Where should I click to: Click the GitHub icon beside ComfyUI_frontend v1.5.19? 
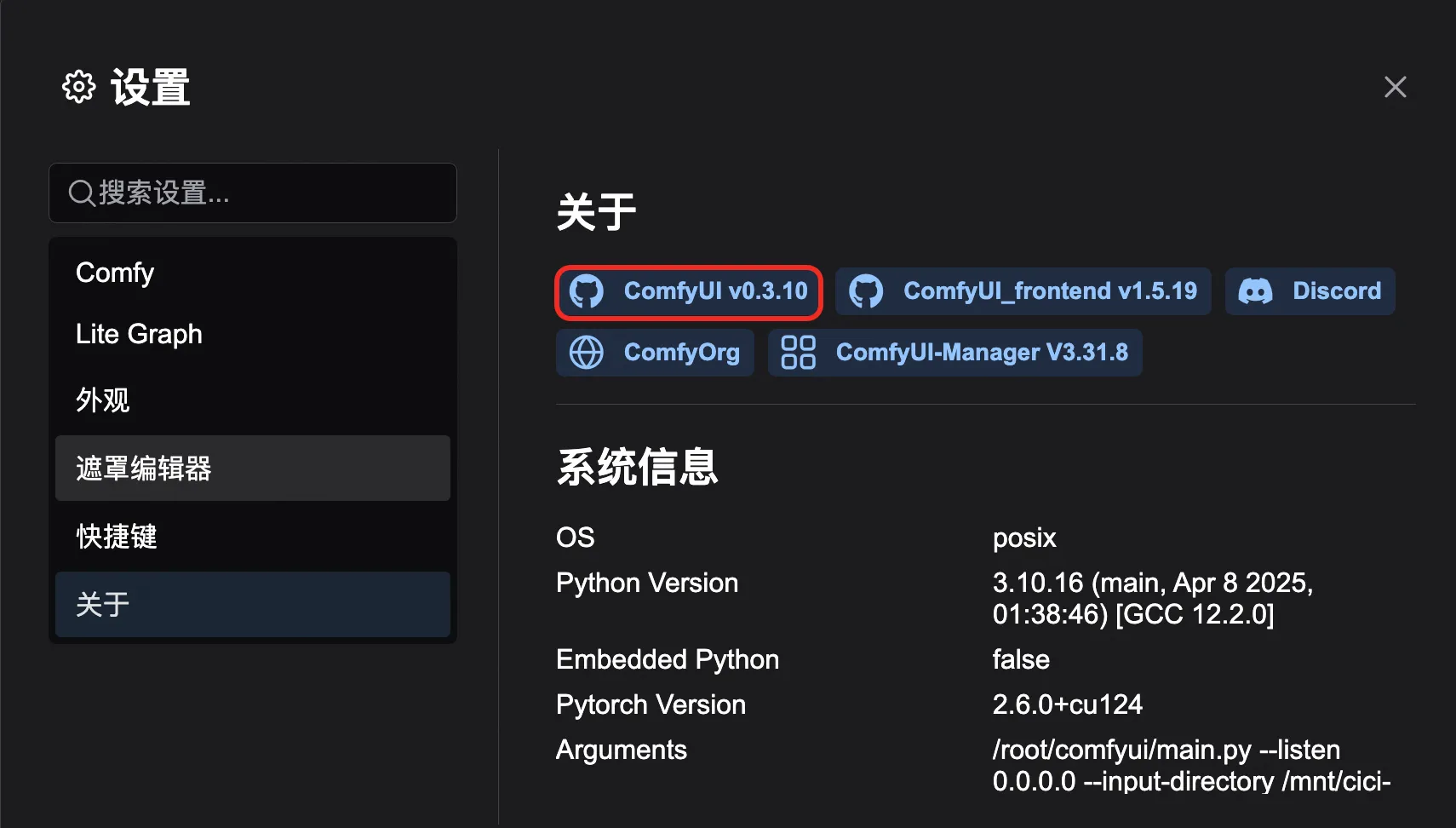click(866, 291)
